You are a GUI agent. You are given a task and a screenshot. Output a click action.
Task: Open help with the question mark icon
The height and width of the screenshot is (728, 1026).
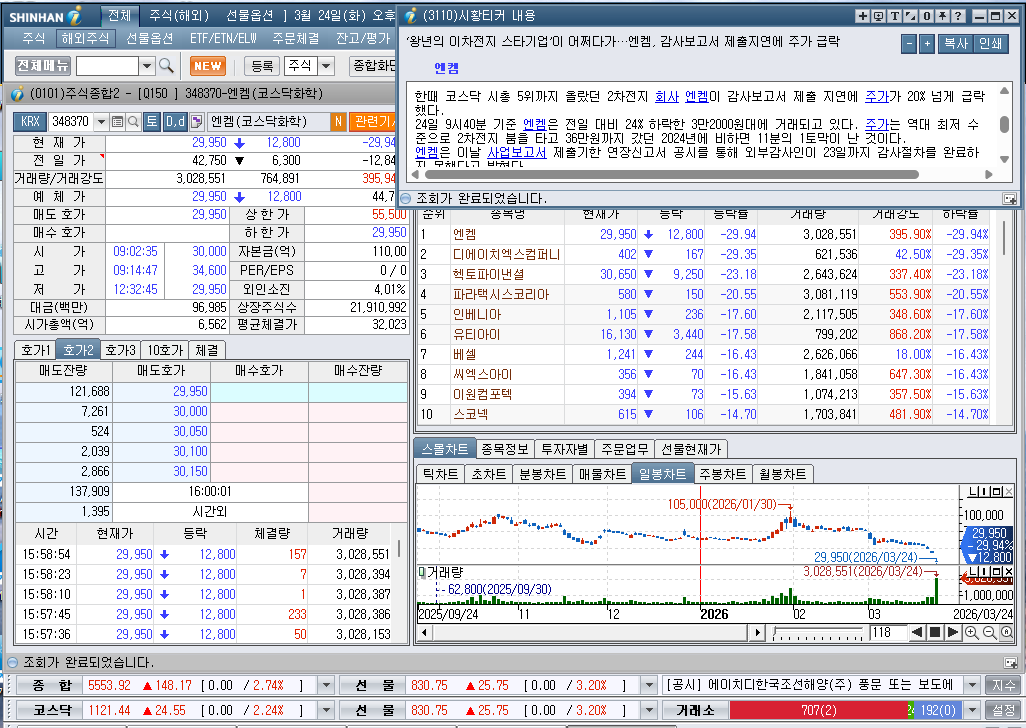(x=958, y=16)
